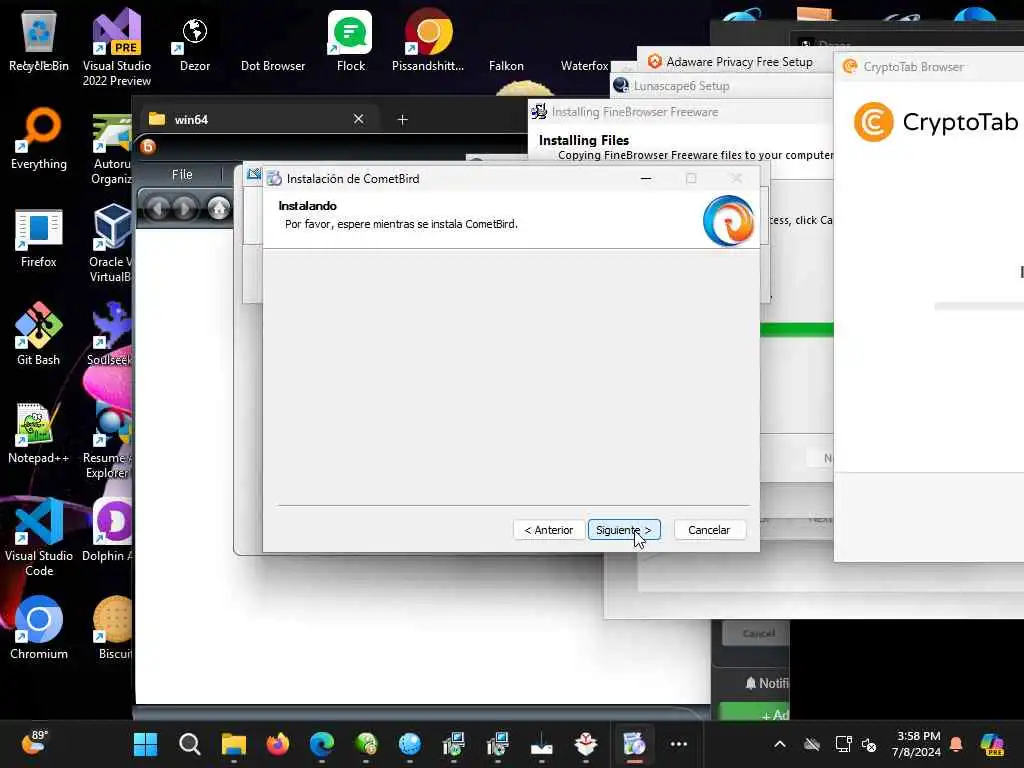Viewport: 1024px width, 768px height.
Task: Select the Waterfox desktop shortcut label
Action: coord(584,66)
